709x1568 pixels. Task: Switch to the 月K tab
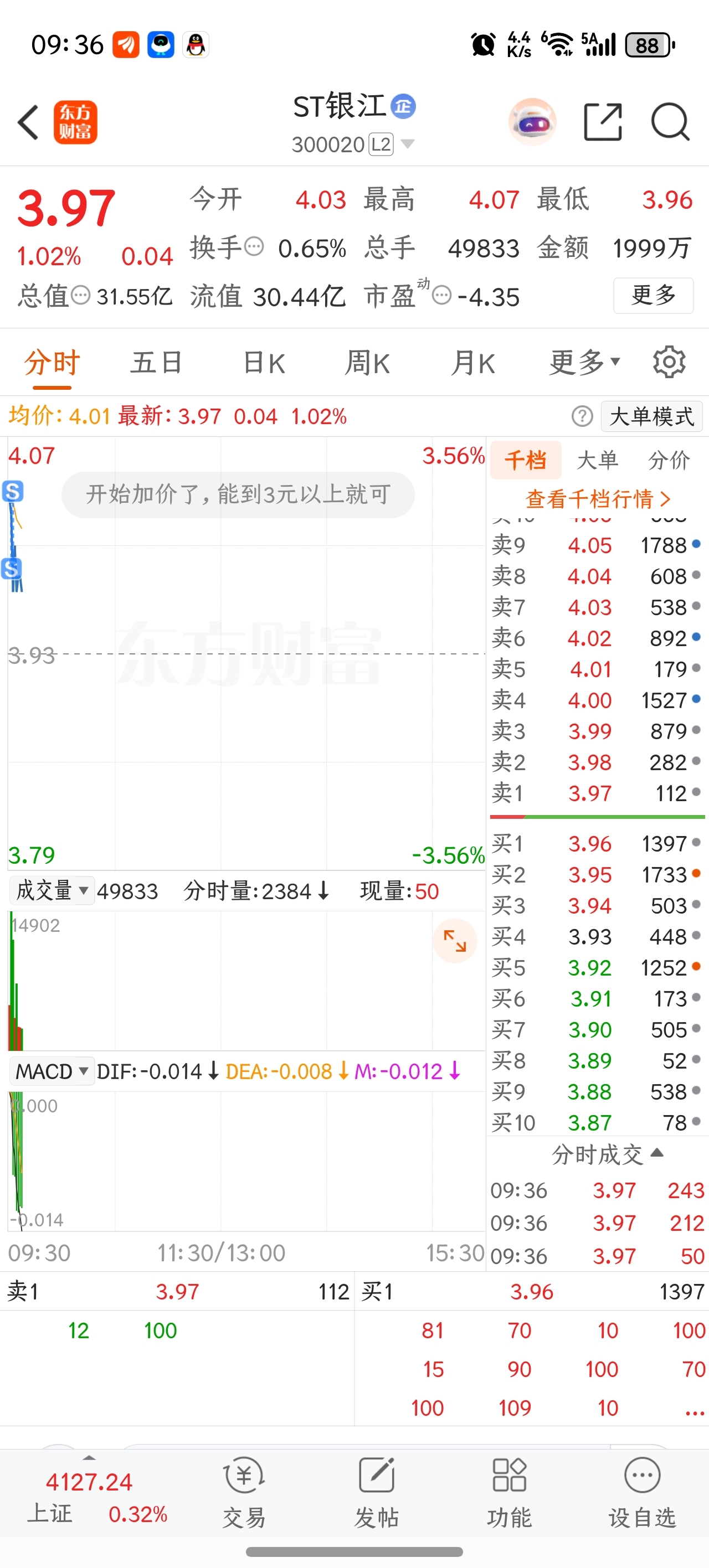click(x=472, y=363)
